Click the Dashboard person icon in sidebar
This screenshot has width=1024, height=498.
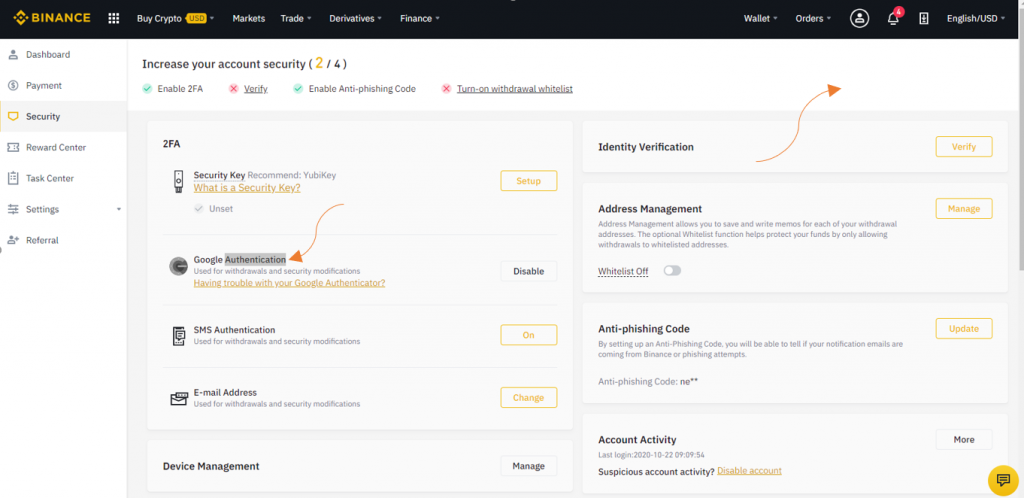point(12,55)
